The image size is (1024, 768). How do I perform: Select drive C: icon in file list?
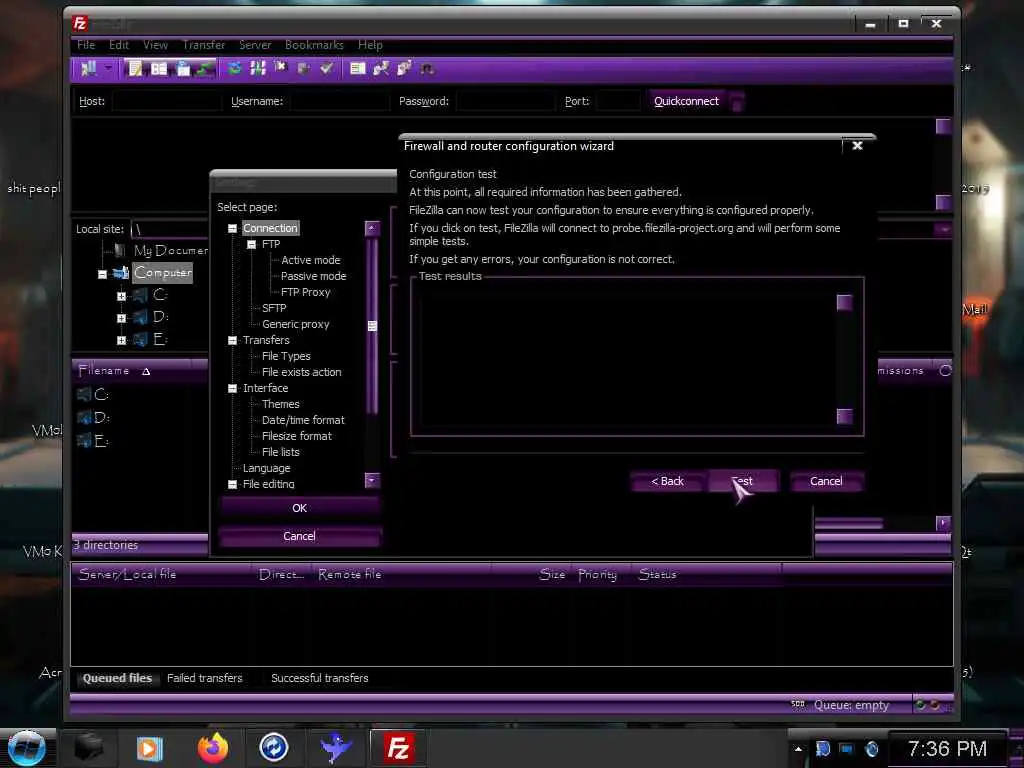click(84, 394)
